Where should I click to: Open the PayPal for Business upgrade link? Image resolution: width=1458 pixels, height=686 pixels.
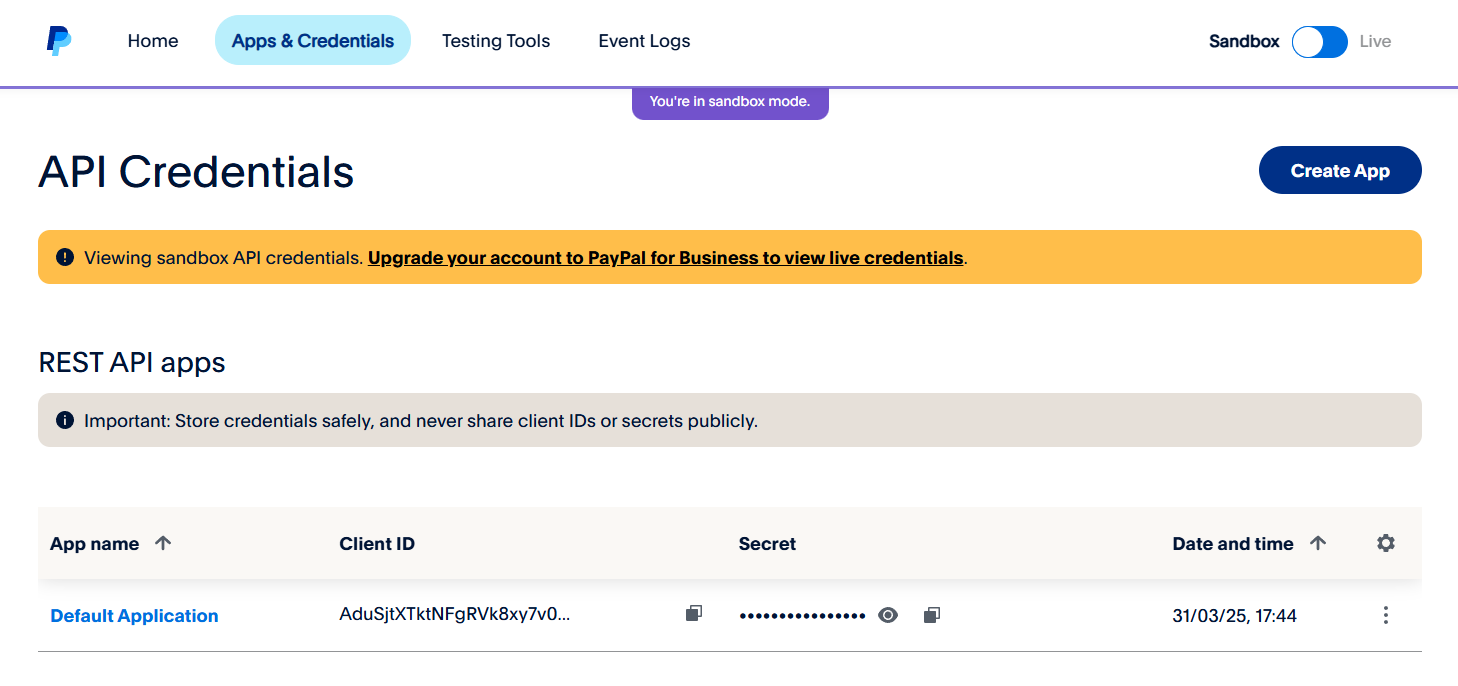666,257
